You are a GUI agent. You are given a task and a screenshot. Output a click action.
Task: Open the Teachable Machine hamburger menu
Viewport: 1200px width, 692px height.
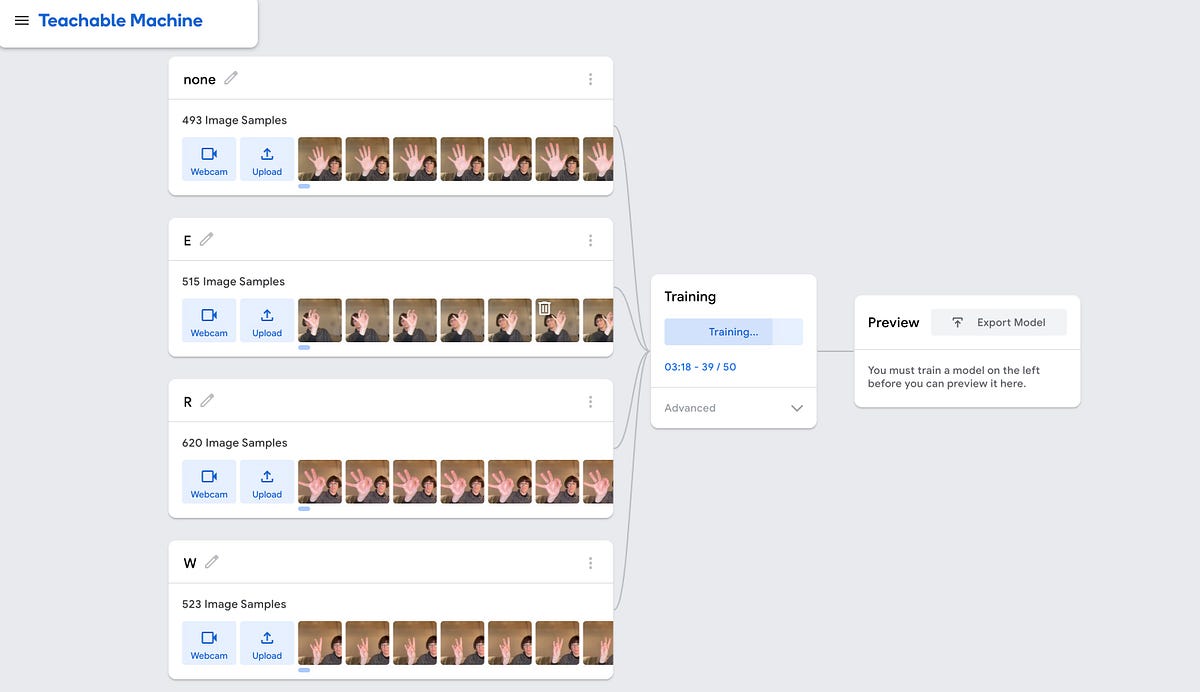pyautogui.click(x=22, y=20)
